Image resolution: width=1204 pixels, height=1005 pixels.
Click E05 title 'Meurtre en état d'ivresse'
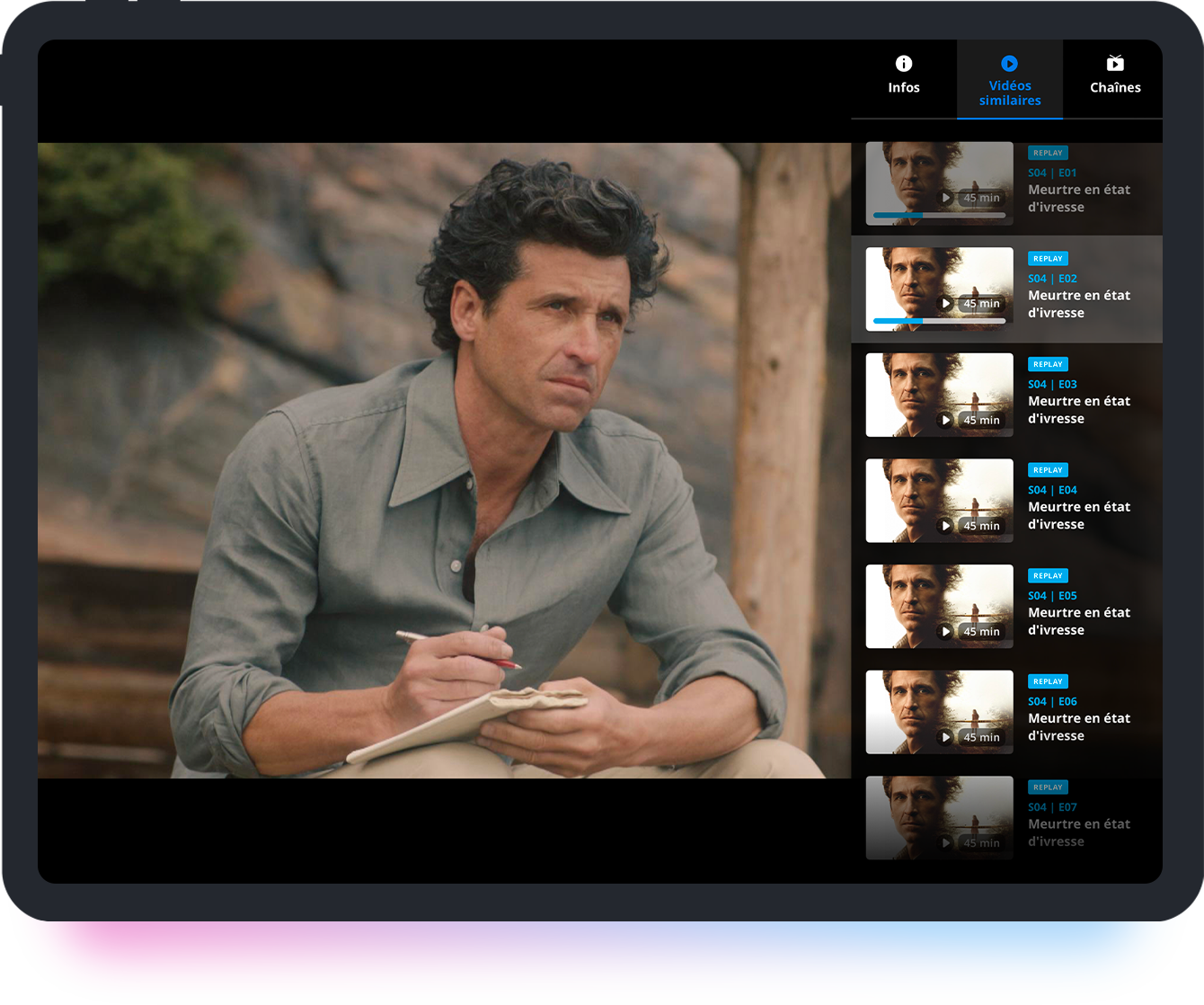[1079, 622]
